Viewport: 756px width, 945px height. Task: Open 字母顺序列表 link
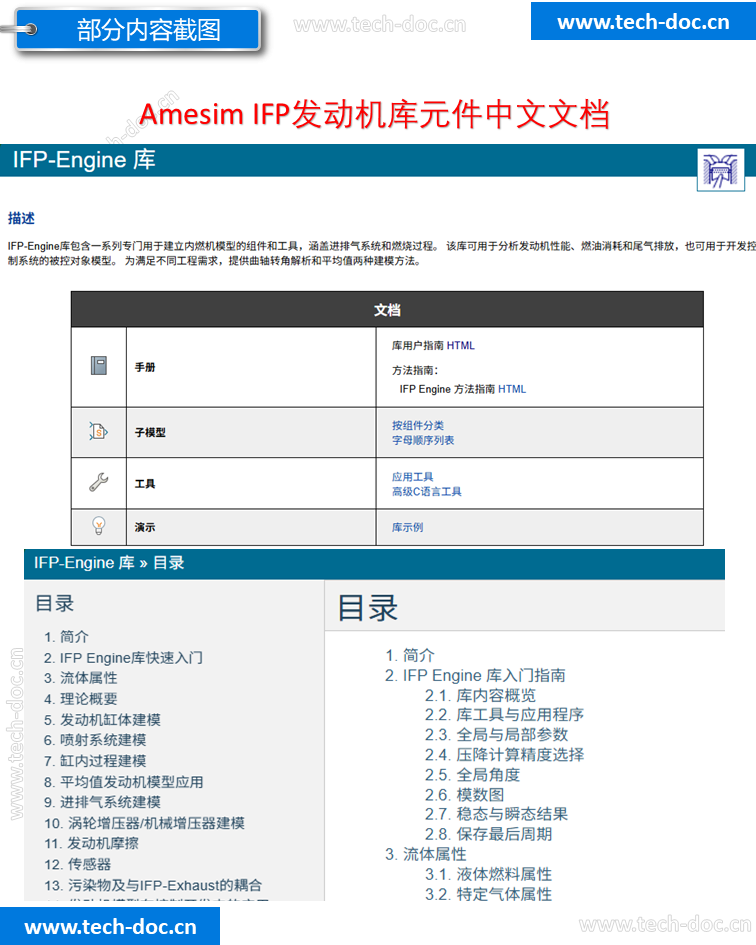(x=423, y=440)
